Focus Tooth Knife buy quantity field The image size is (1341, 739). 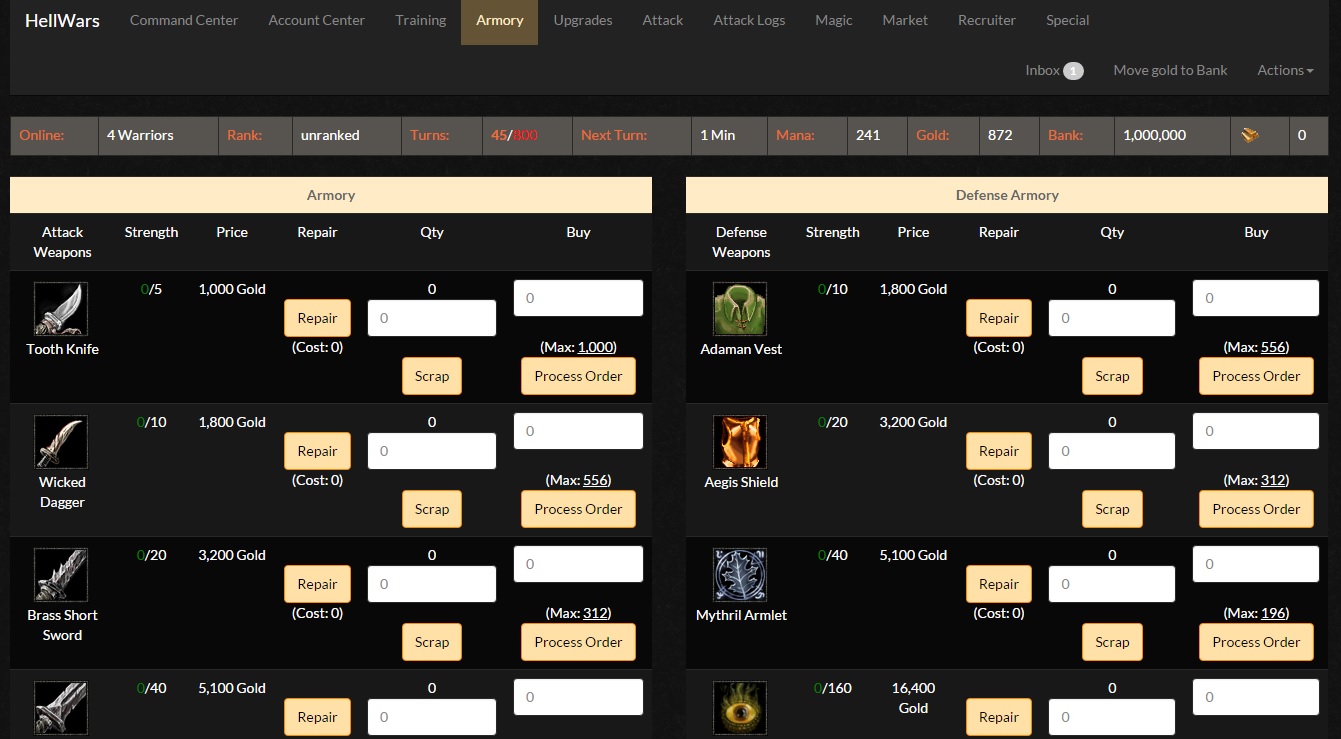pyautogui.click(x=578, y=298)
